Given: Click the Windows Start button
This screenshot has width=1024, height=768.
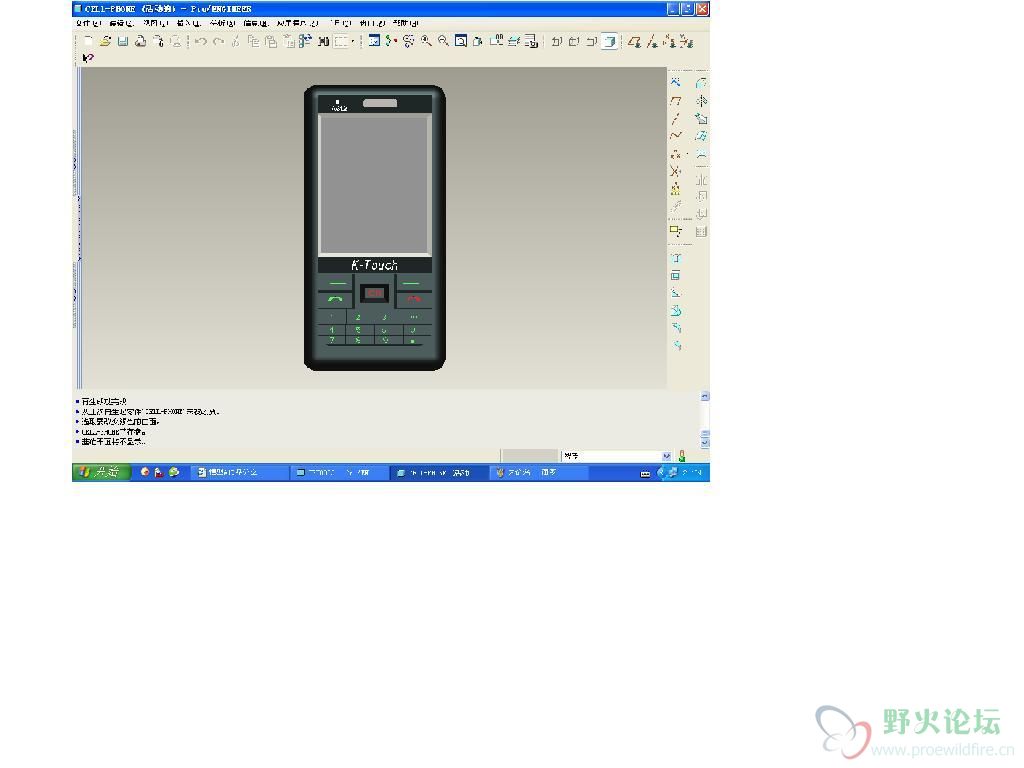Looking at the screenshot, I should click(x=101, y=472).
